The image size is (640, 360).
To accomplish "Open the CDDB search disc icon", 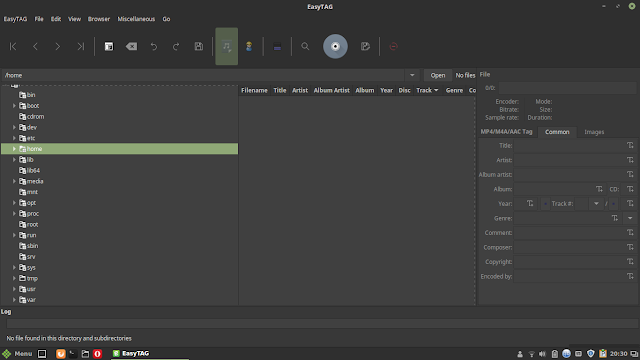I will (336, 47).
